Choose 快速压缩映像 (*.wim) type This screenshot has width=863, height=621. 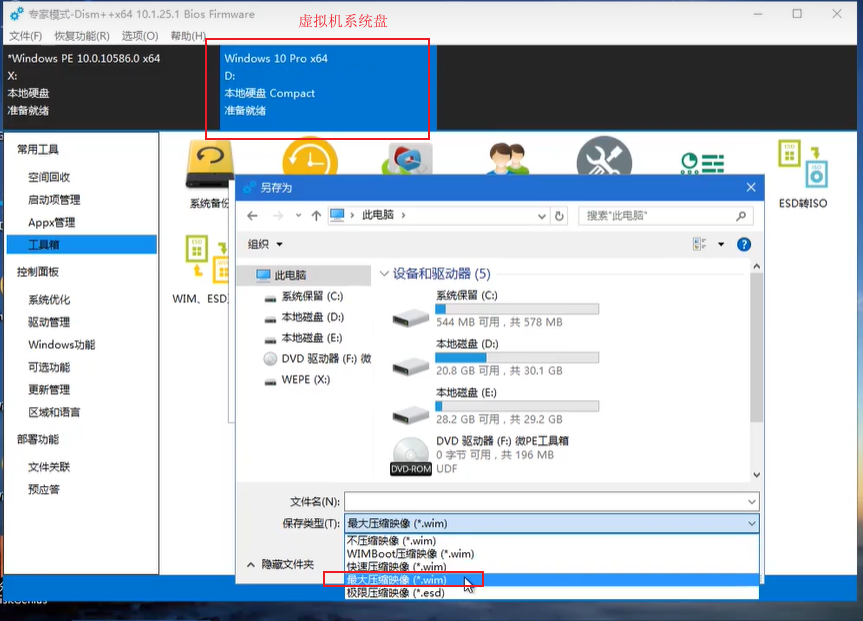click(x=551, y=567)
